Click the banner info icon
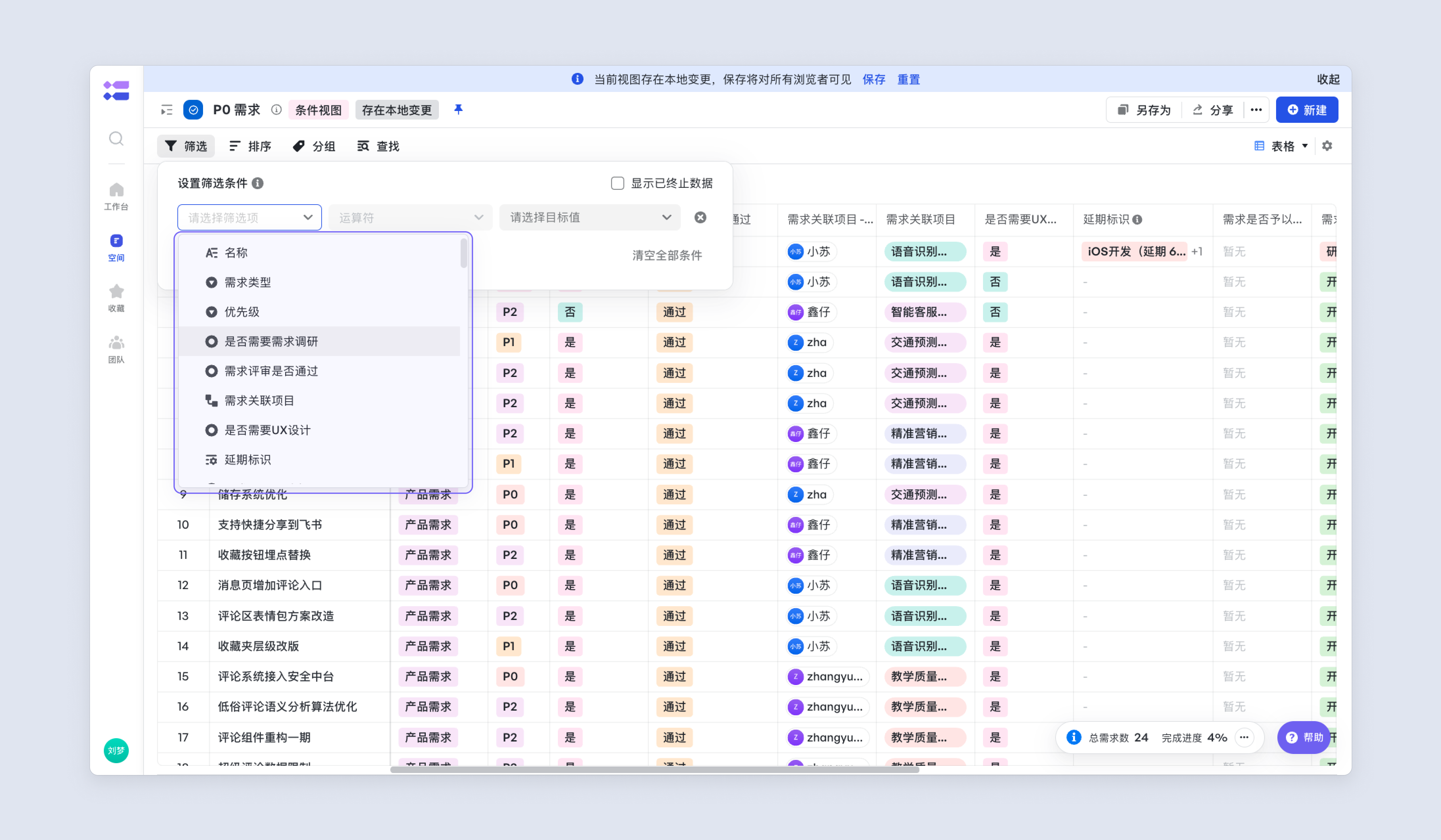The height and width of the screenshot is (840, 1441). [x=578, y=79]
